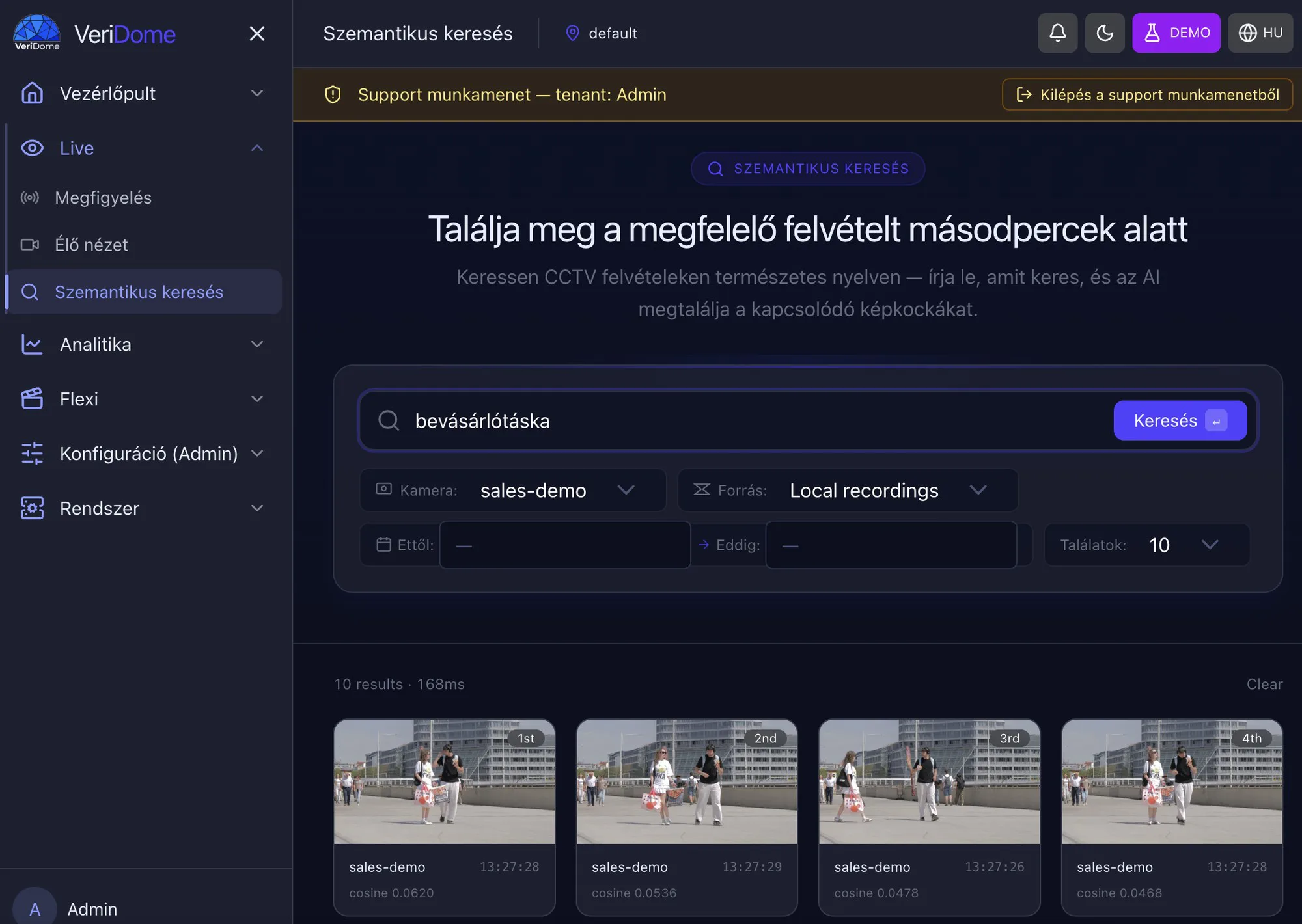Open the Kamera sales-demo dropdown

513,490
